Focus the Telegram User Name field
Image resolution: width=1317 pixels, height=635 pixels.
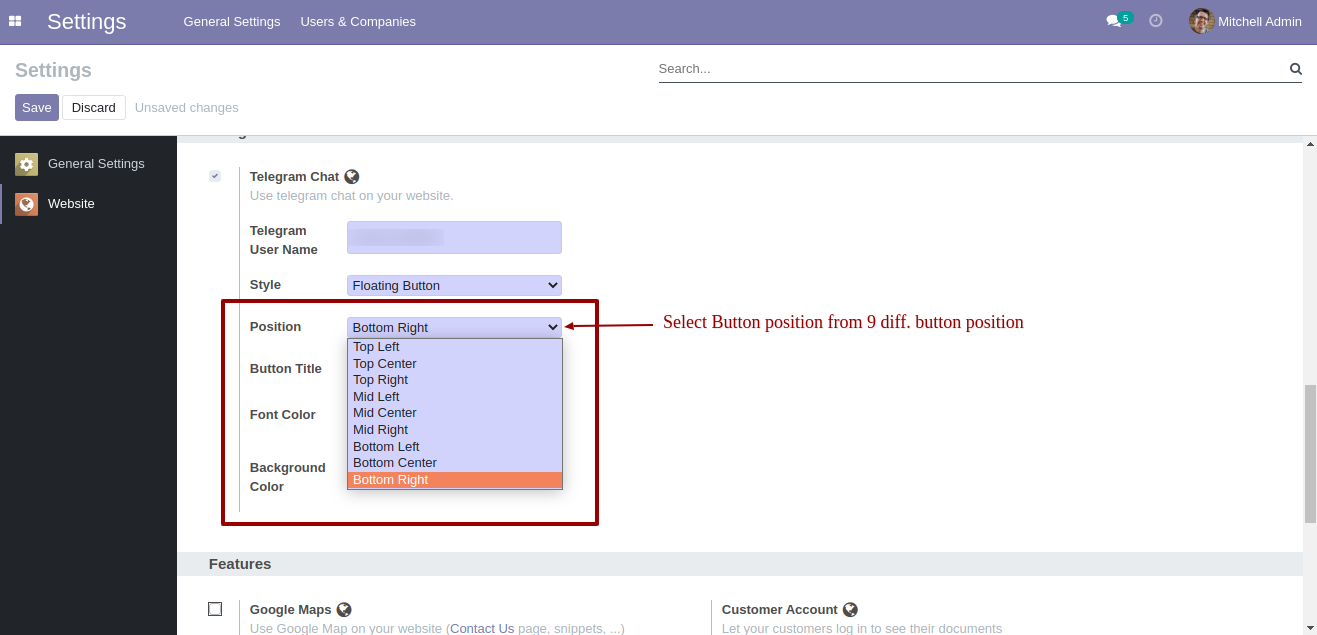pos(455,237)
